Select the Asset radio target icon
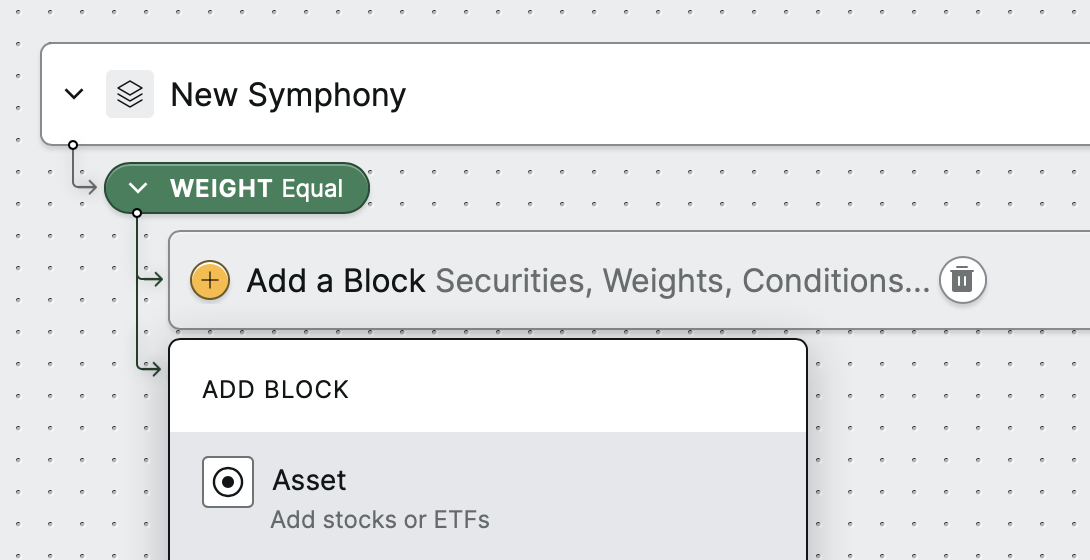Screen dimensions: 1090x560 pos(228,482)
